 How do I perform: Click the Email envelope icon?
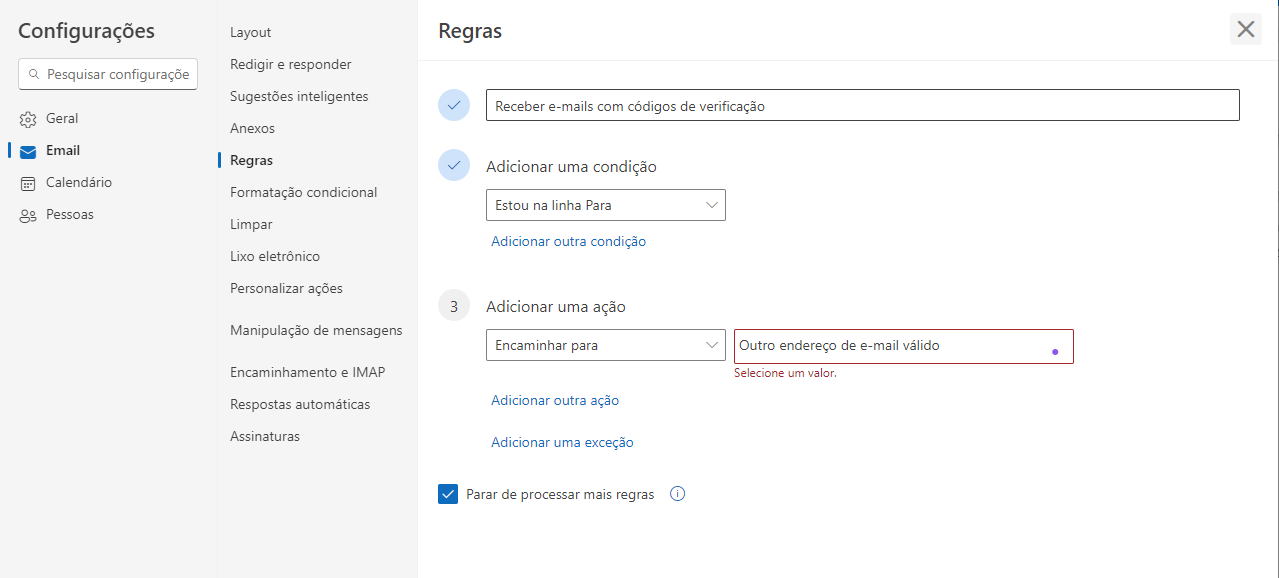(x=28, y=151)
